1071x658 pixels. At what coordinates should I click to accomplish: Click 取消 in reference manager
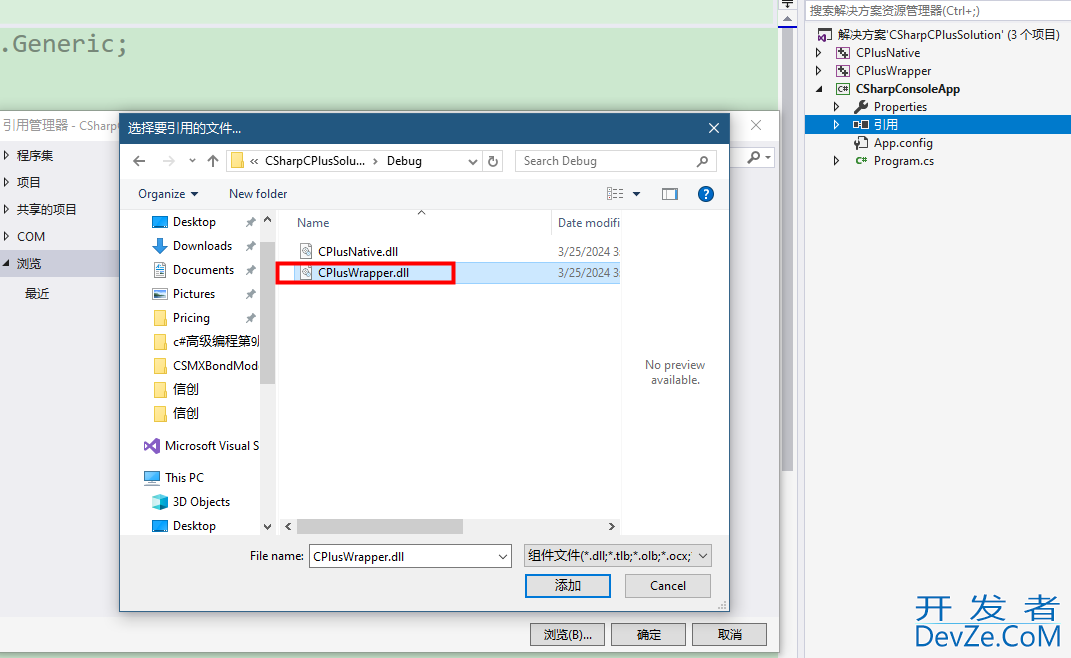[729, 634]
